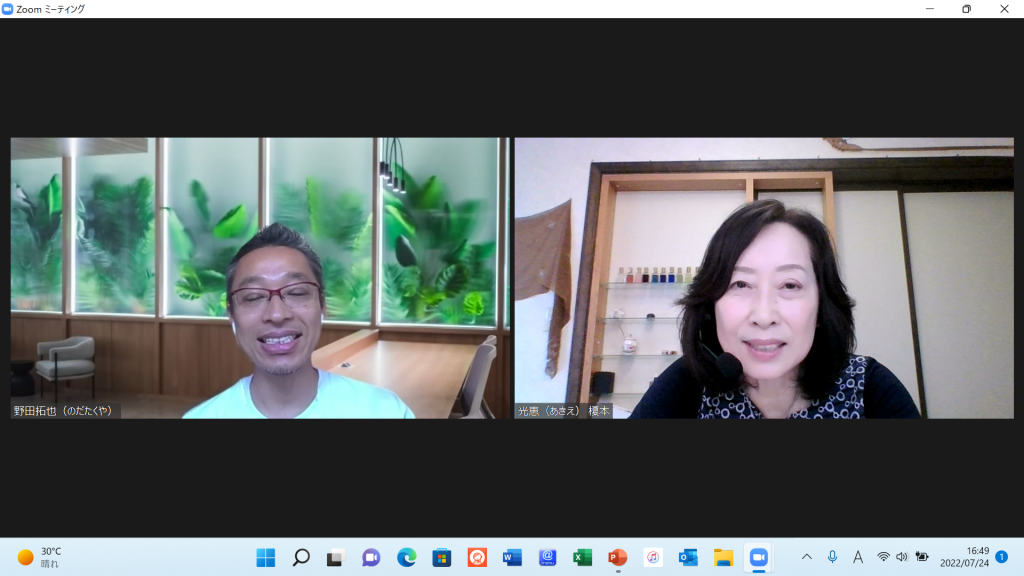The height and width of the screenshot is (576, 1024).
Task: Click the Zoom icon in the taskbar
Action: tap(758, 557)
